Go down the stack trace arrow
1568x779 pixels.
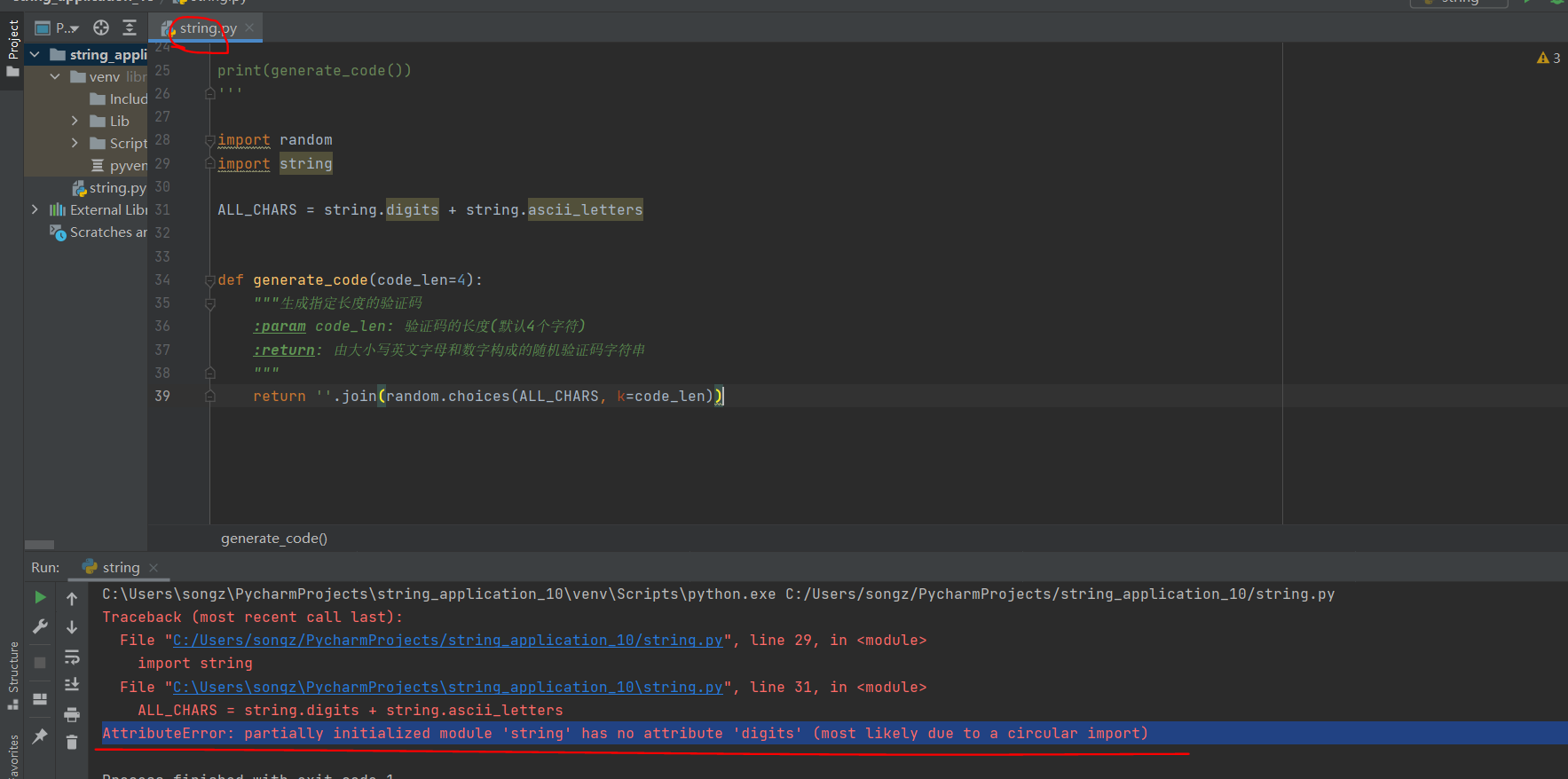(x=72, y=627)
